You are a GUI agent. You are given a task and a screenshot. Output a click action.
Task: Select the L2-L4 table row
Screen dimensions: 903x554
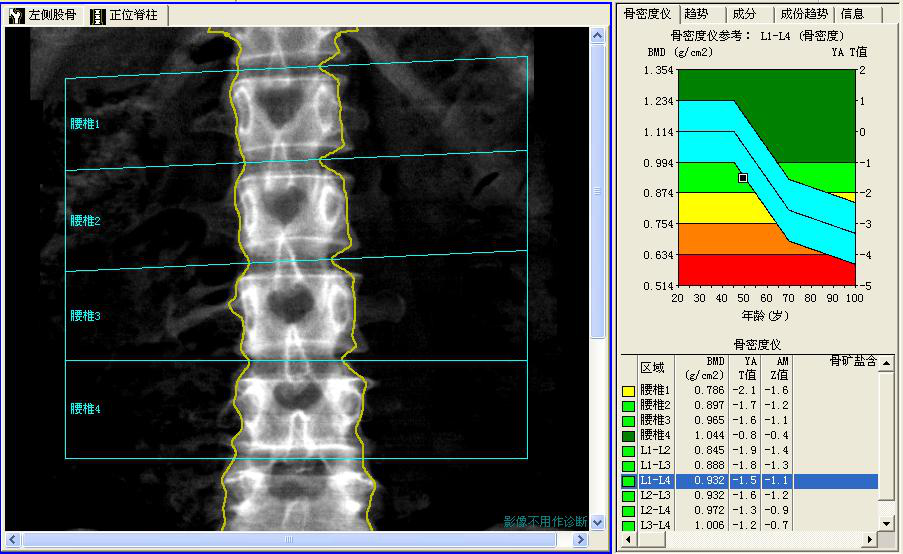(749, 510)
